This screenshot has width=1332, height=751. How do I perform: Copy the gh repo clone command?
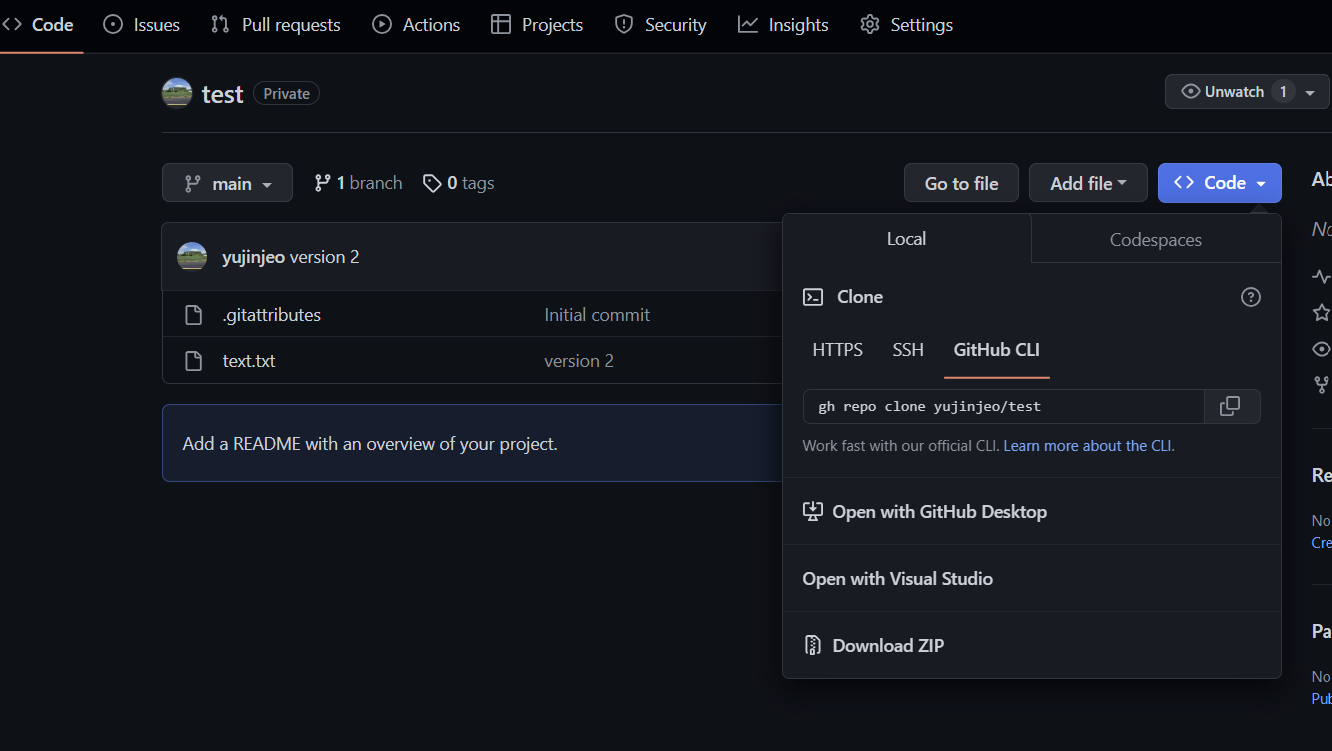point(1232,406)
